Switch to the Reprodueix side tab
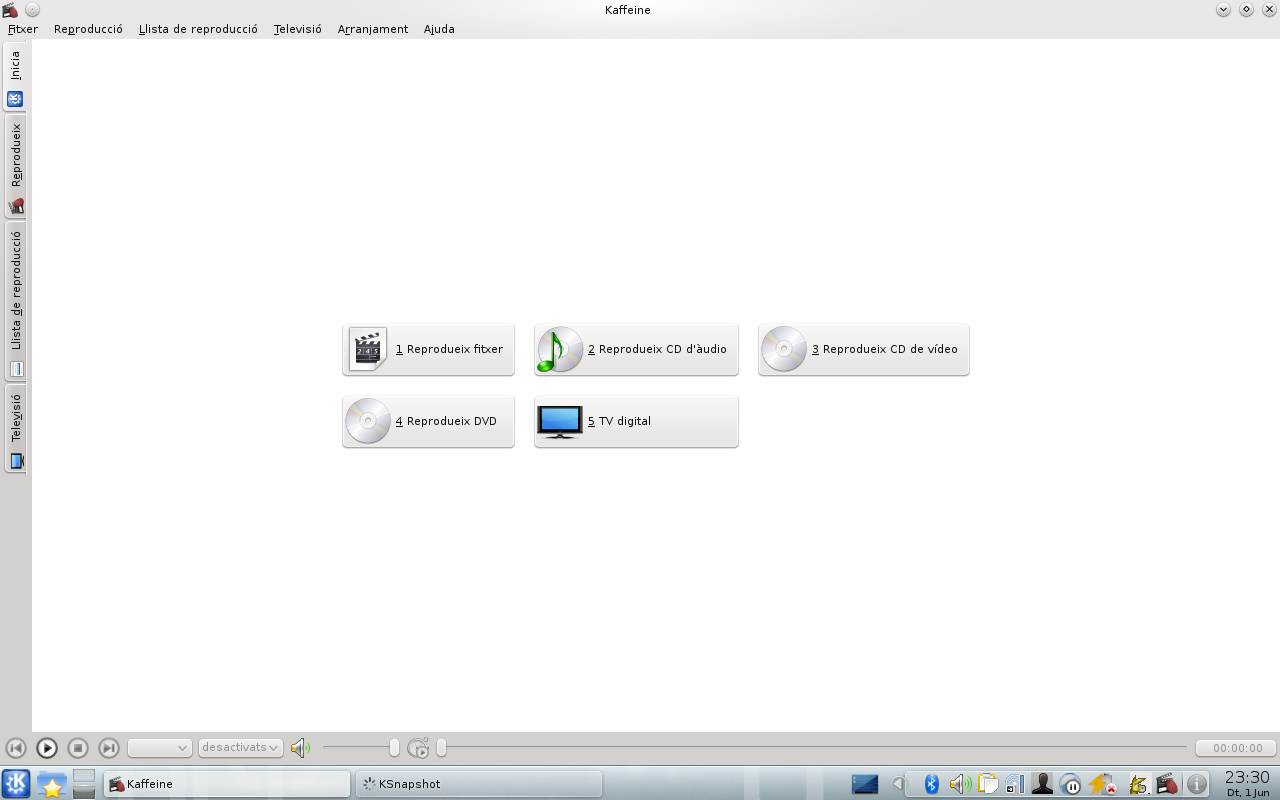 click(15, 167)
